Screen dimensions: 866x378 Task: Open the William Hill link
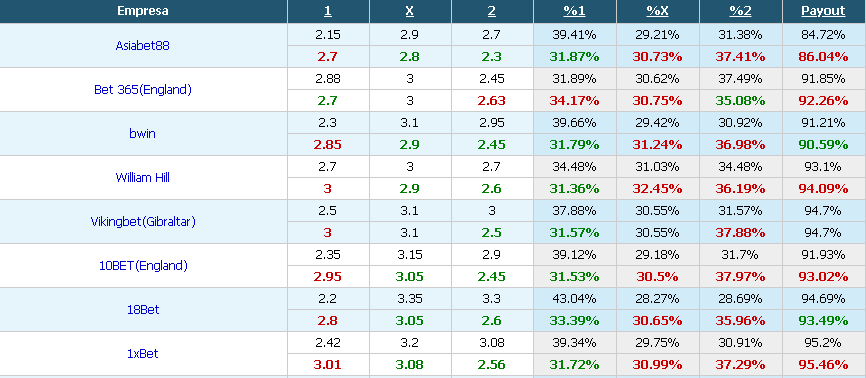(x=142, y=177)
